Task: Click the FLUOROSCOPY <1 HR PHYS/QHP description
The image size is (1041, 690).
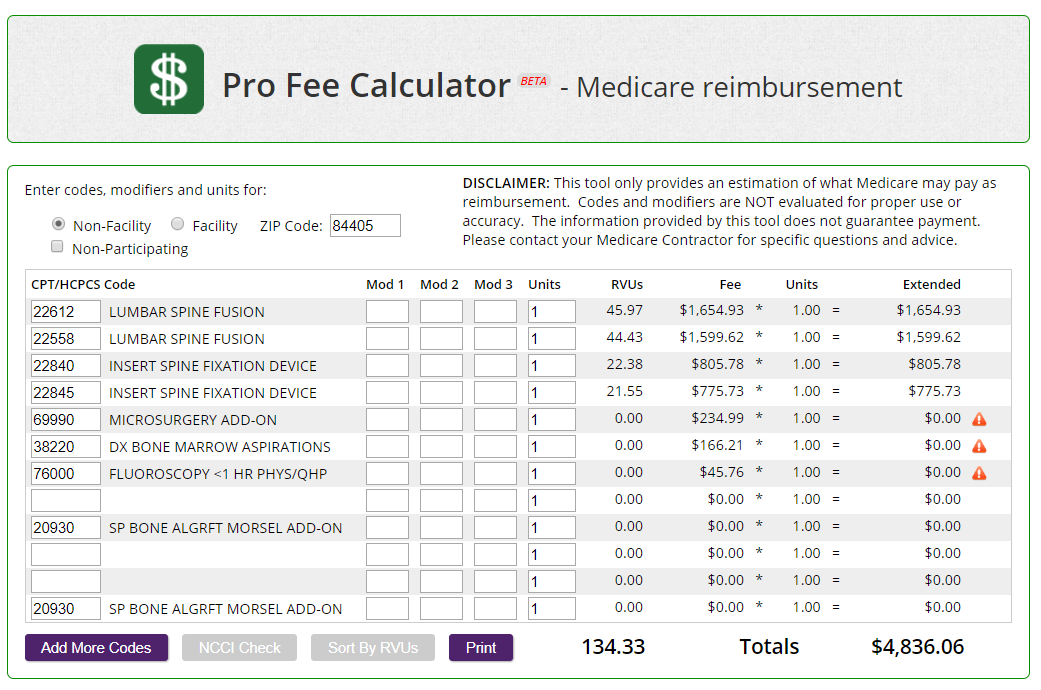Action: [x=218, y=474]
